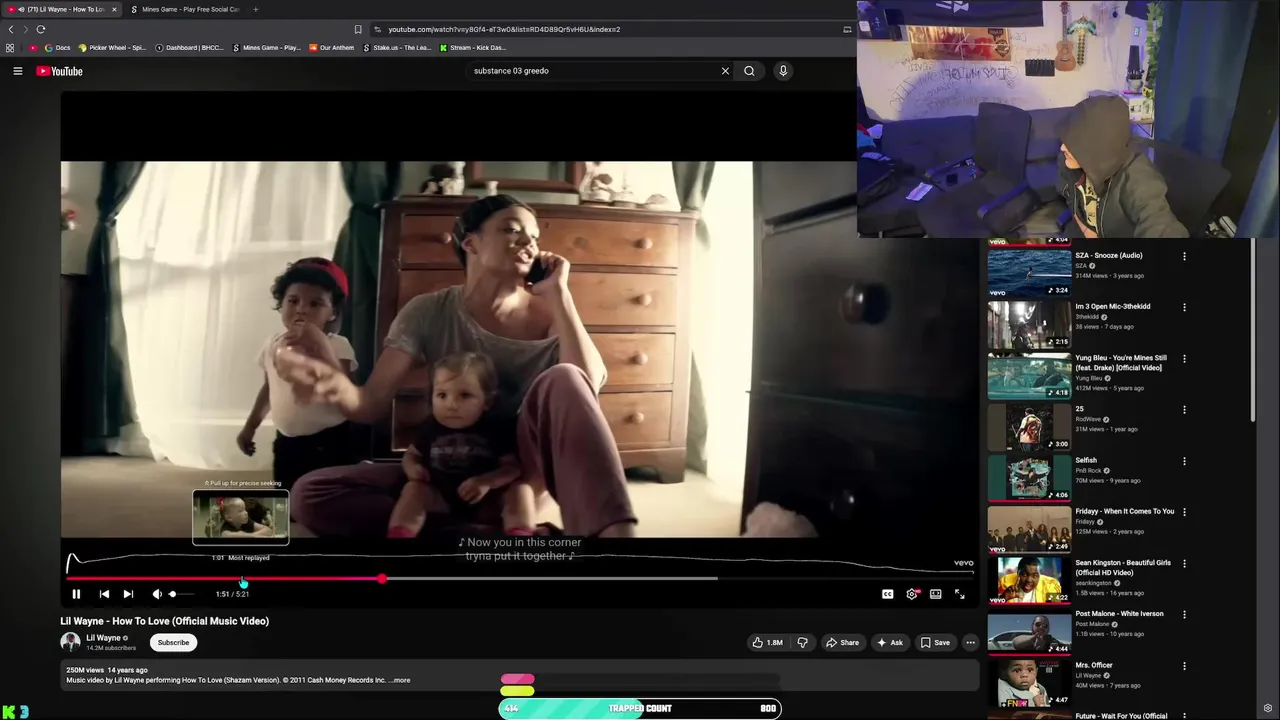Image resolution: width=1280 pixels, height=720 pixels.
Task: Open Stake.us bookmark
Action: coord(397,48)
